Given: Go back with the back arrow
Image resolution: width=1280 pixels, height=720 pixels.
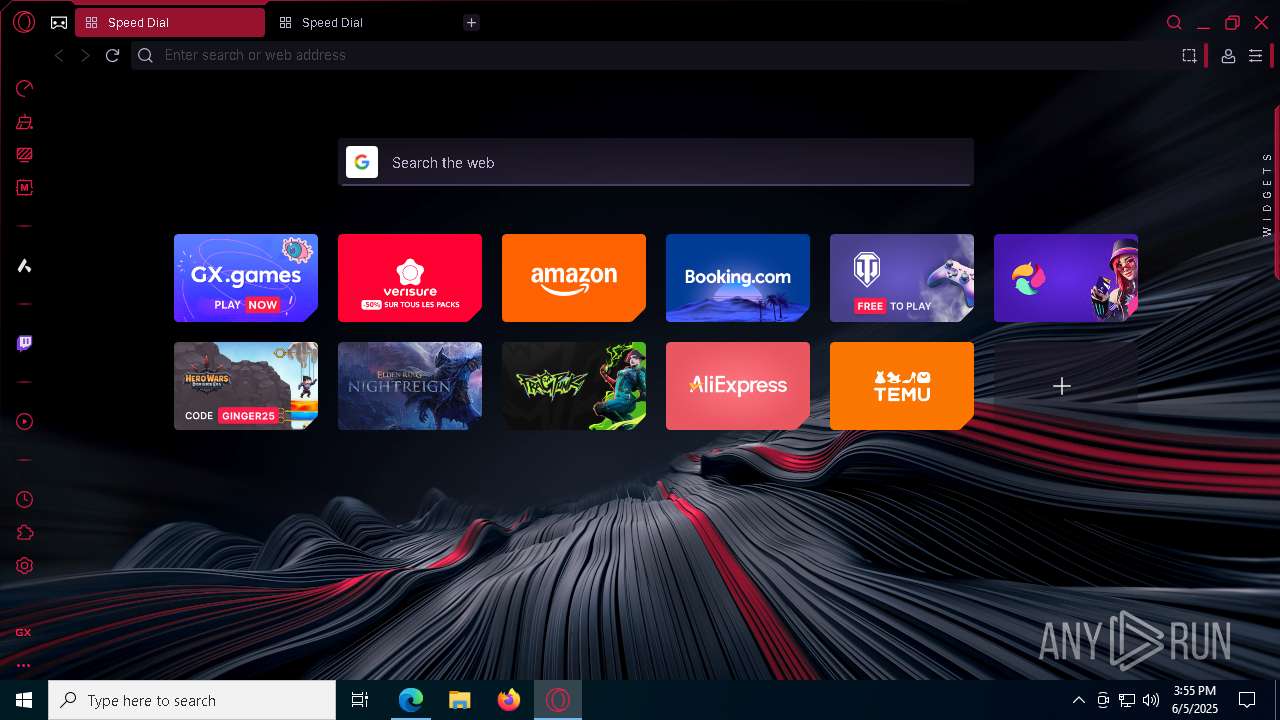Looking at the screenshot, I should pos(59,56).
